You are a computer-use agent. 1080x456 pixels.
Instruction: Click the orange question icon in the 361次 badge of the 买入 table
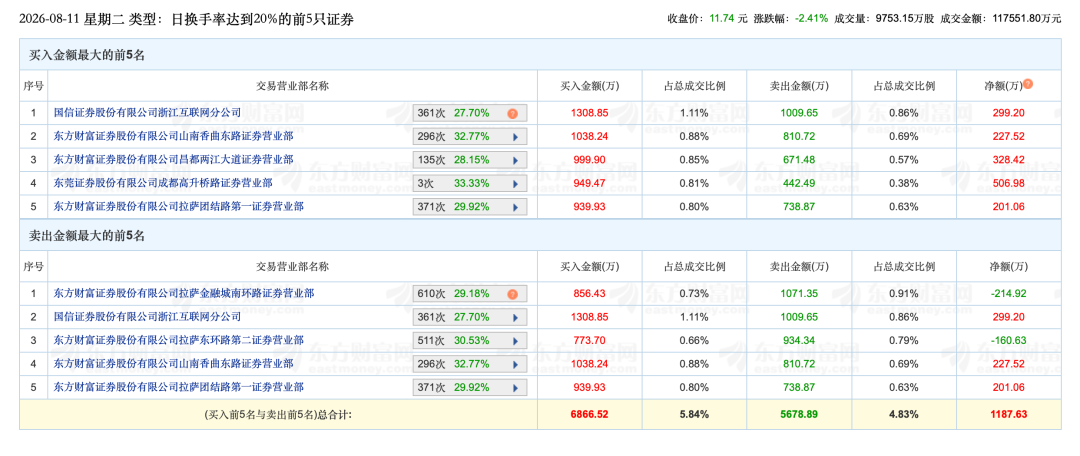click(512, 114)
